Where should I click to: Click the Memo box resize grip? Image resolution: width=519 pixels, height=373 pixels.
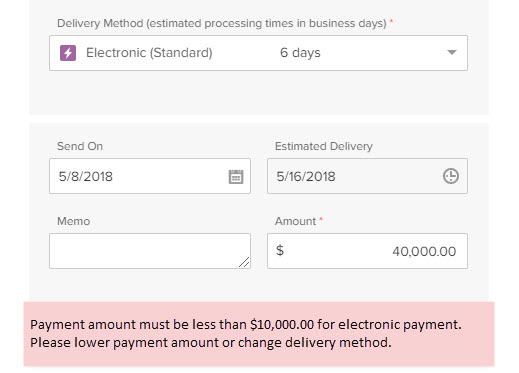click(x=244, y=262)
